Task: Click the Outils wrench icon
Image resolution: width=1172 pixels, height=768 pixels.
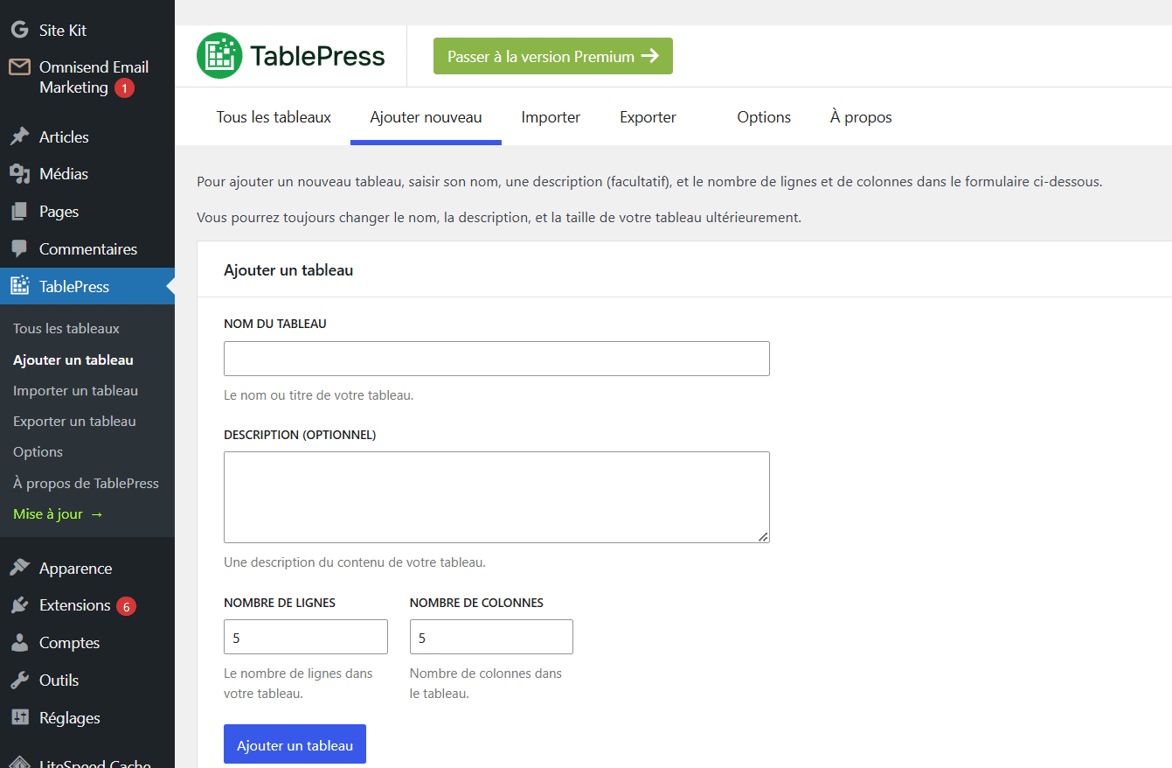Action: click(x=19, y=680)
